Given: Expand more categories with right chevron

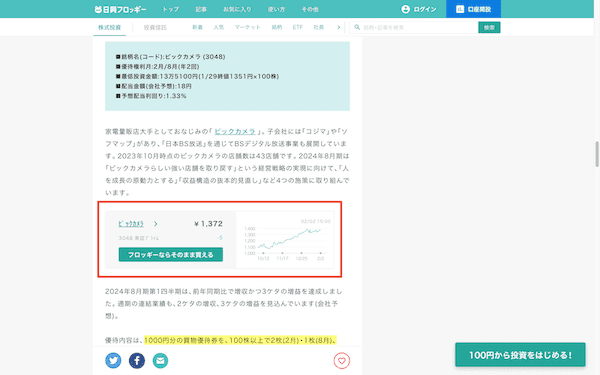Looking at the screenshot, I should [x=339, y=27].
